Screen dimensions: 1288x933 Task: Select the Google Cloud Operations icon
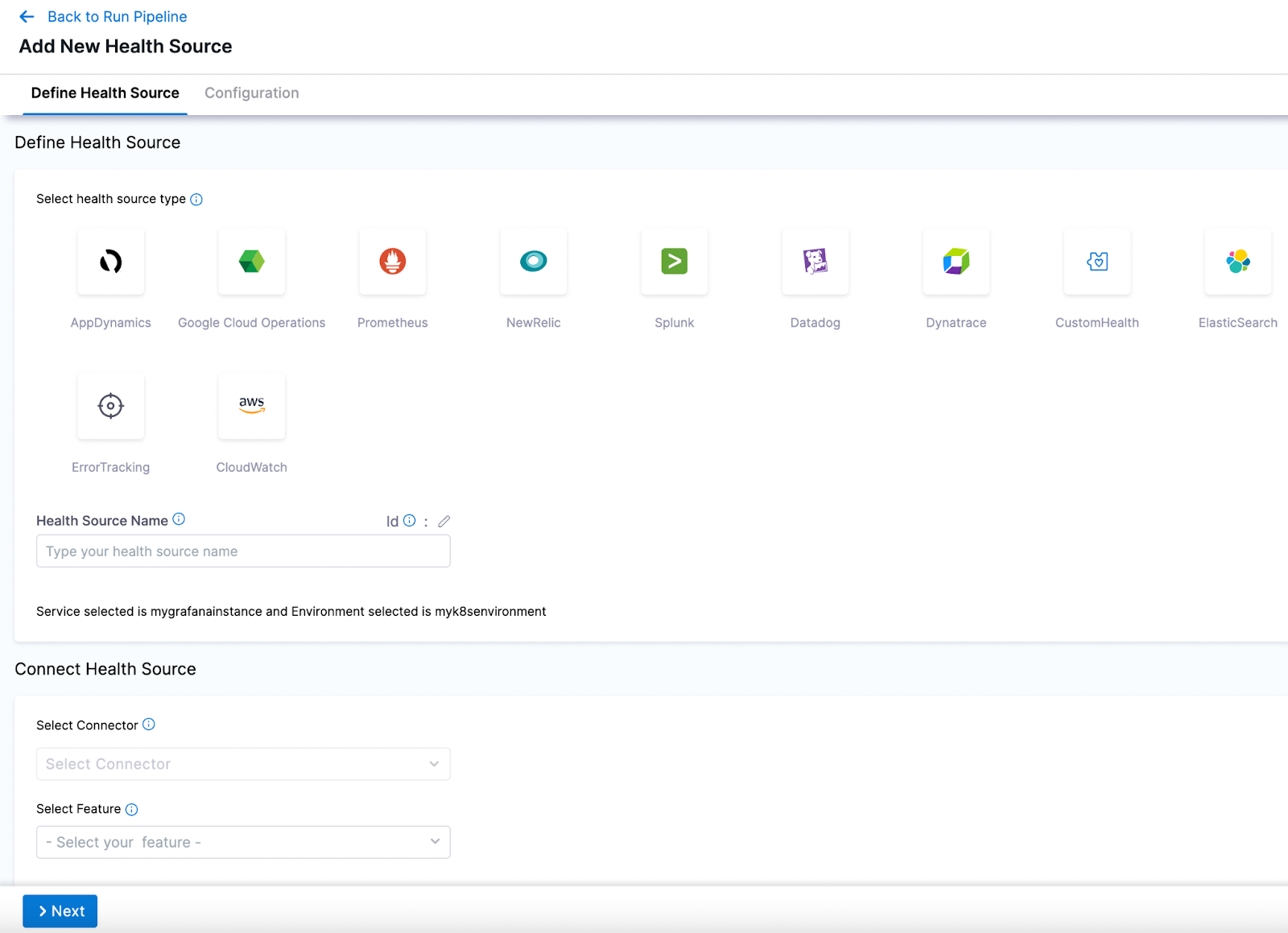click(x=251, y=262)
